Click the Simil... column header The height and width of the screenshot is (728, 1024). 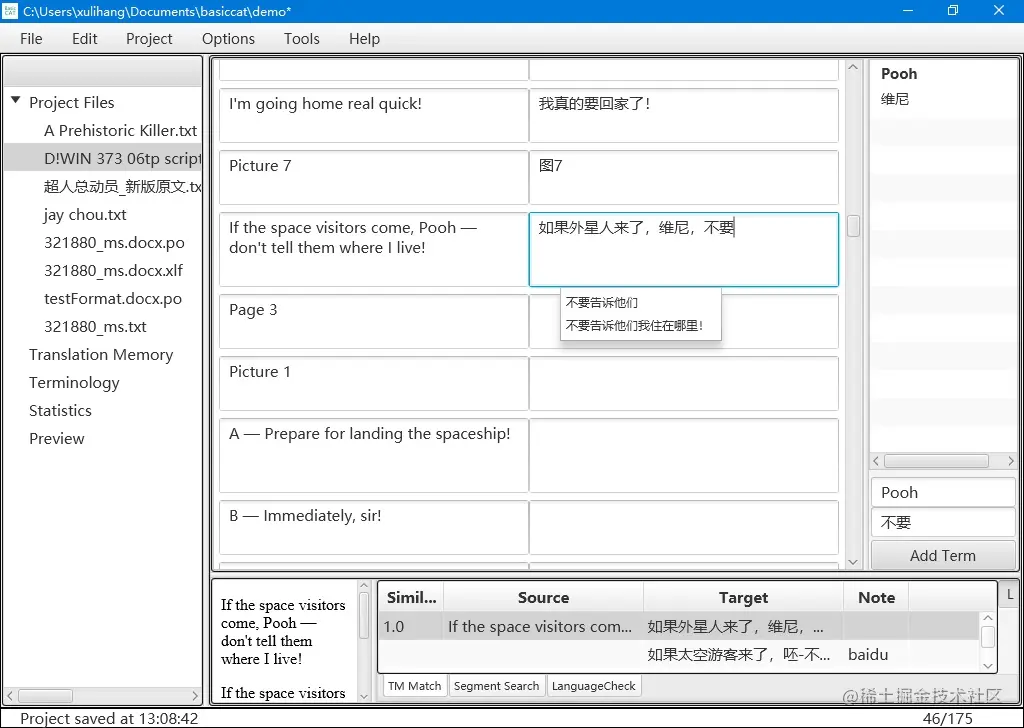click(411, 597)
